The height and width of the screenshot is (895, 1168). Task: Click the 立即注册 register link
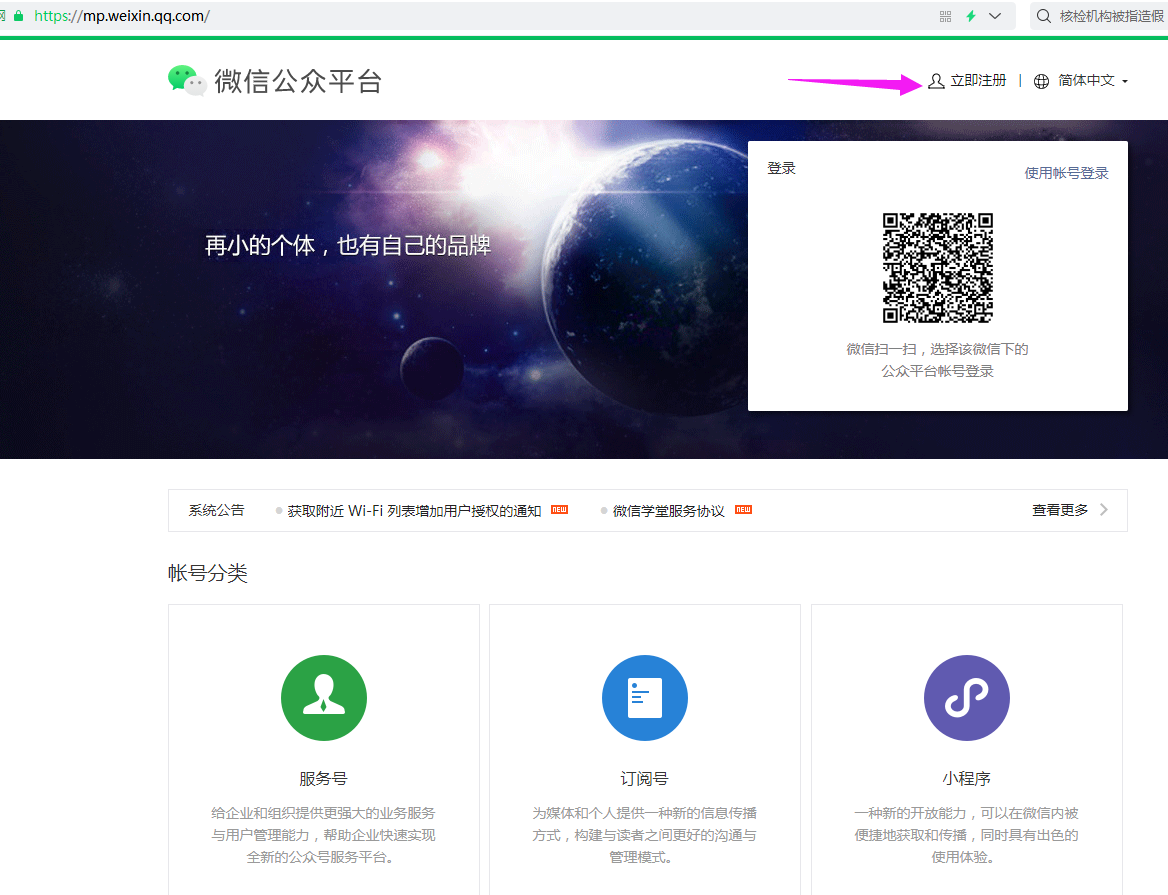(x=978, y=80)
